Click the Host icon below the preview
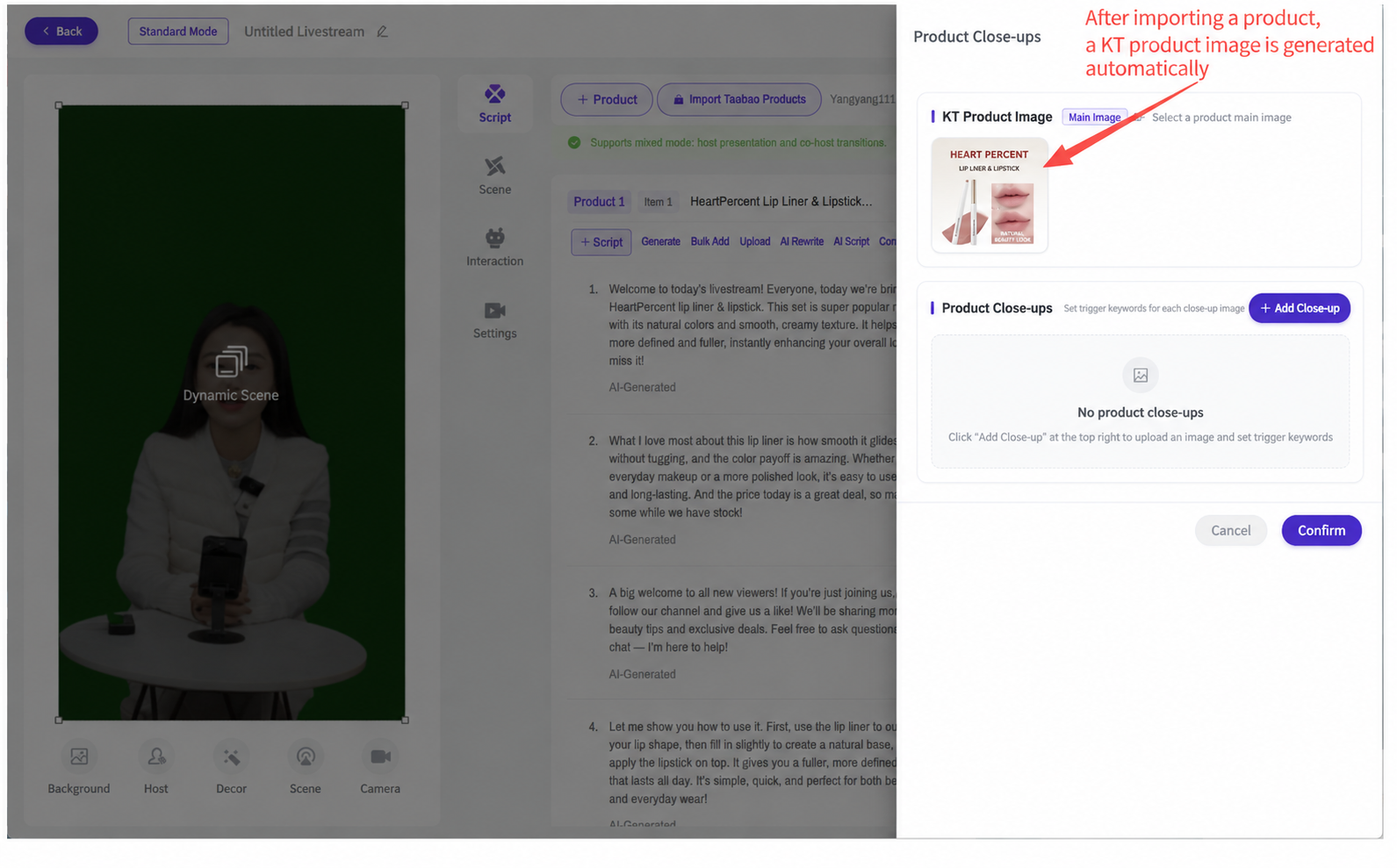Screen dimensions: 1397x868 coord(156,757)
